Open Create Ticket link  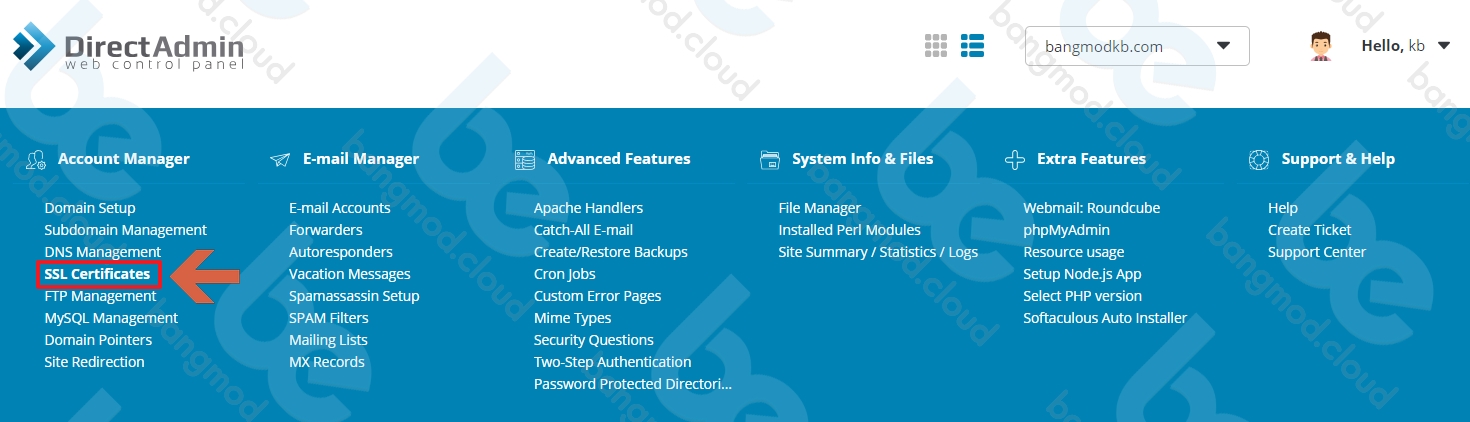click(x=1309, y=230)
